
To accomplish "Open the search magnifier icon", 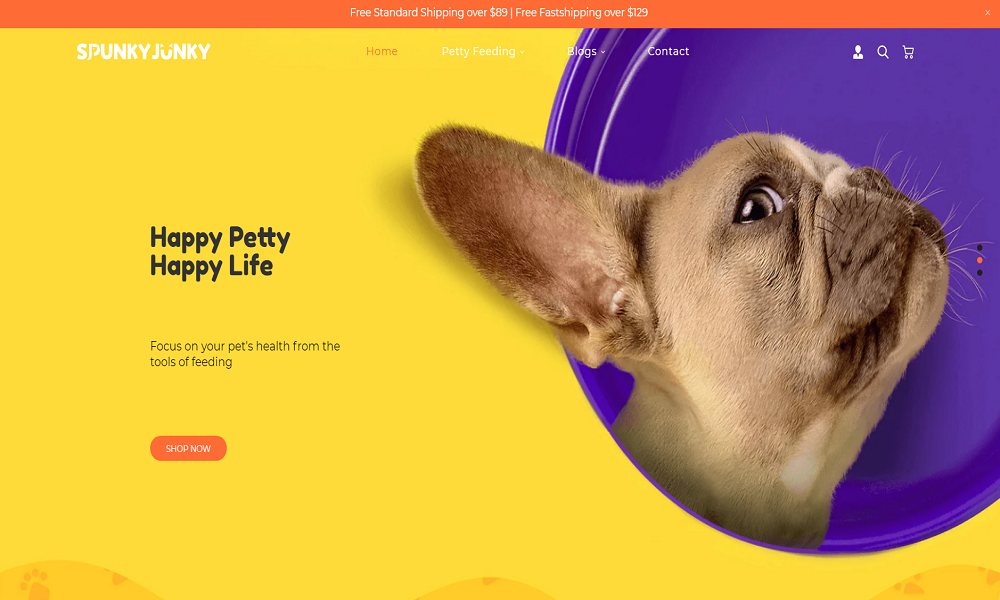I will 883,52.
